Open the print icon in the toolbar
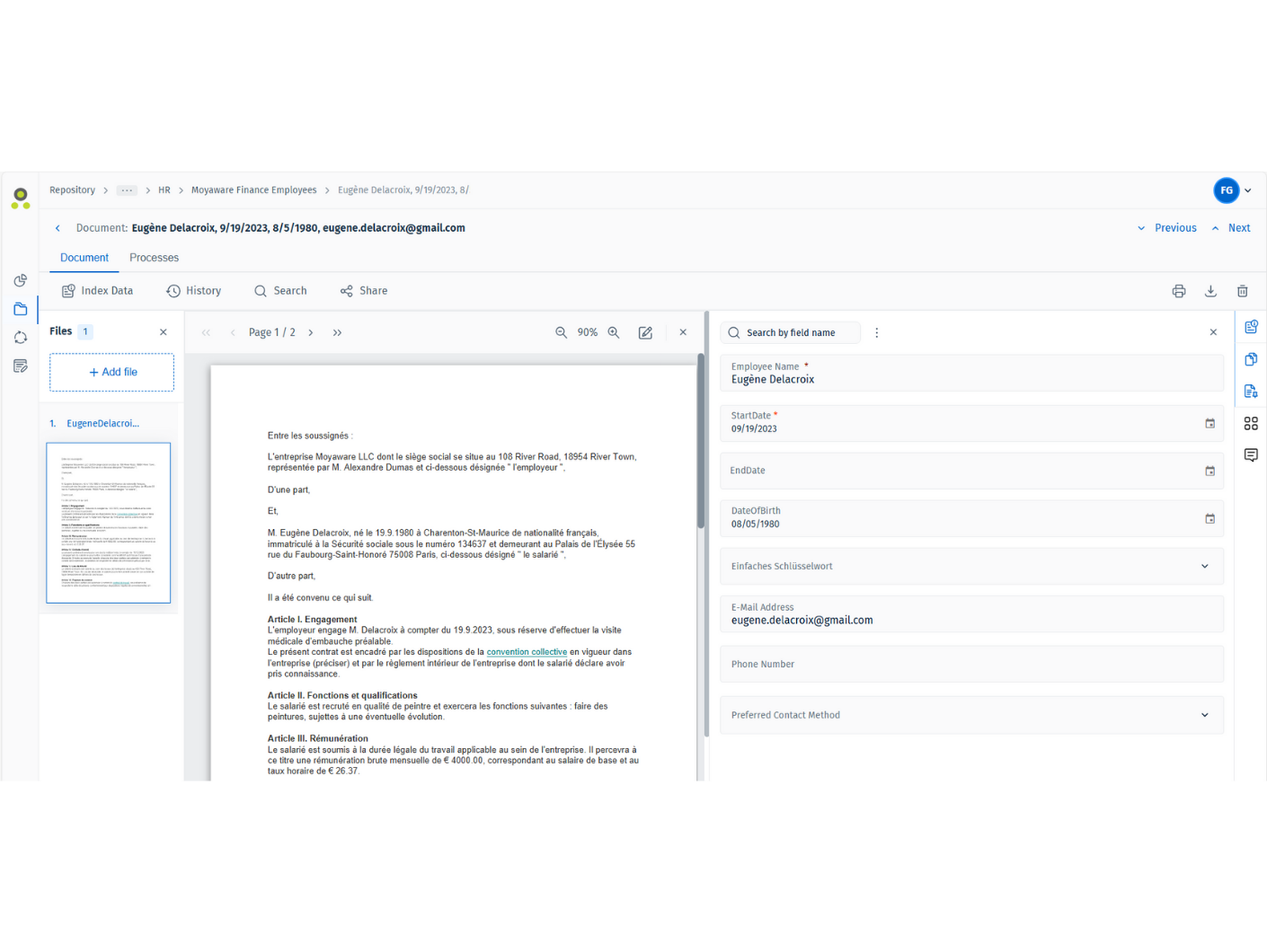 (1178, 291)
